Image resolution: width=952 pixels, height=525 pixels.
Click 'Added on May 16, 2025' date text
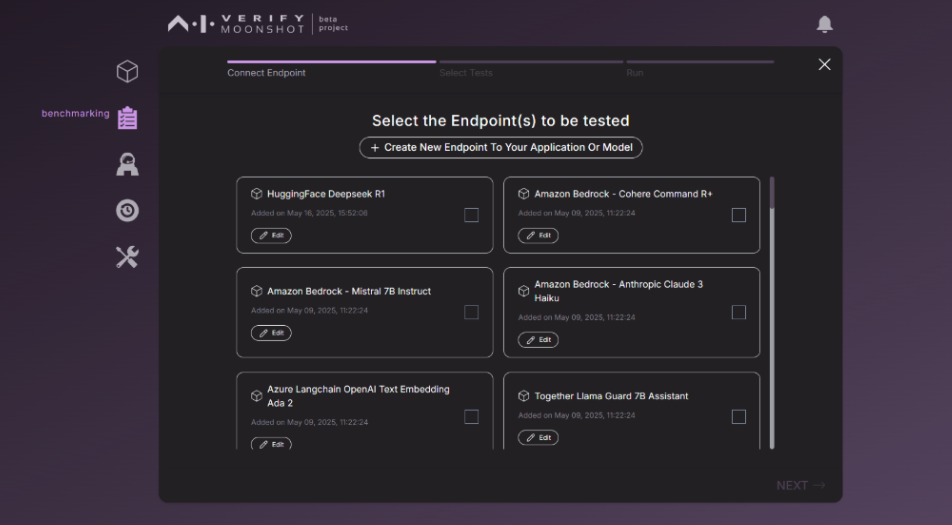pyautogui.click(x=309, y=213)
